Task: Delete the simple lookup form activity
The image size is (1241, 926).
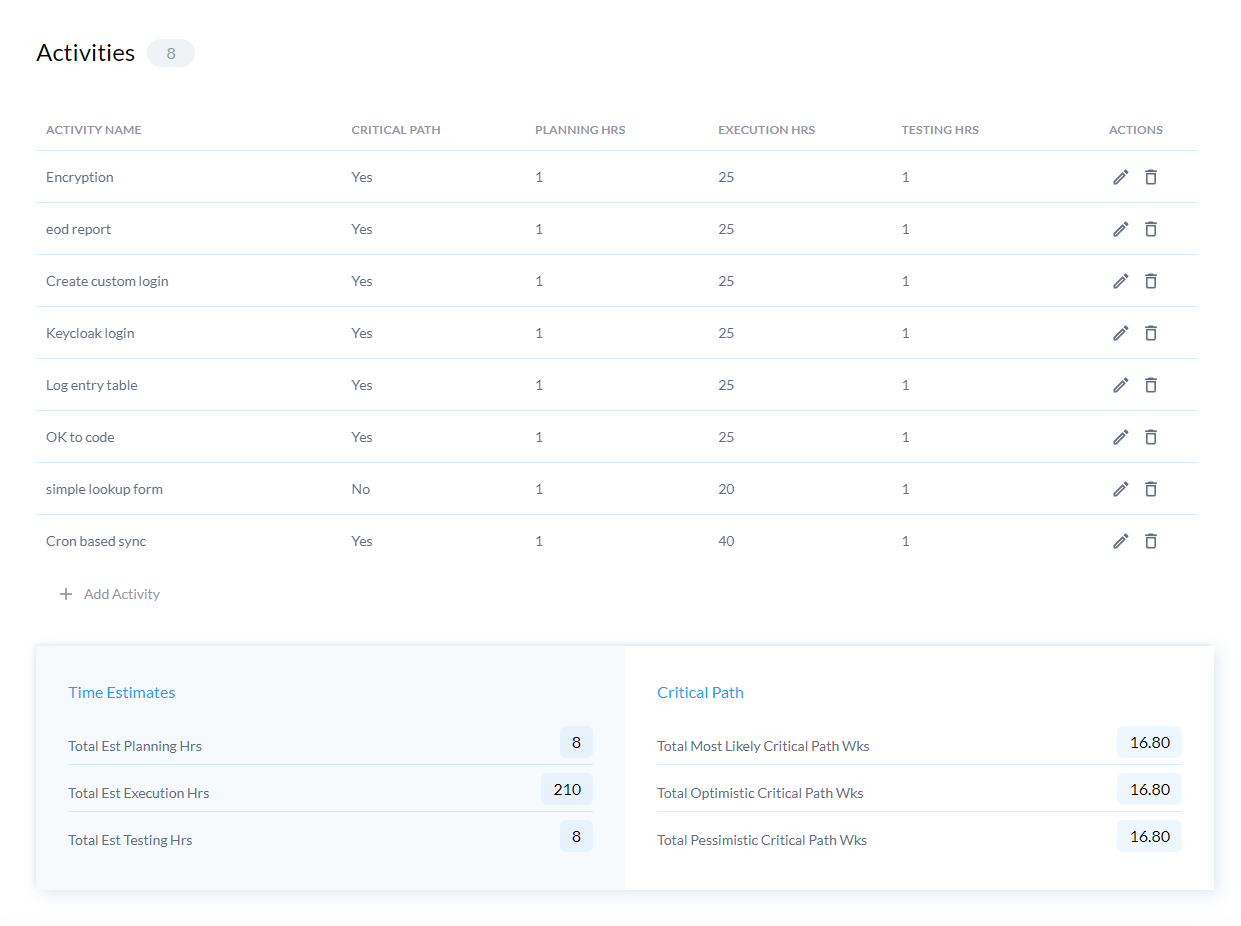Action: point(1151,489)
